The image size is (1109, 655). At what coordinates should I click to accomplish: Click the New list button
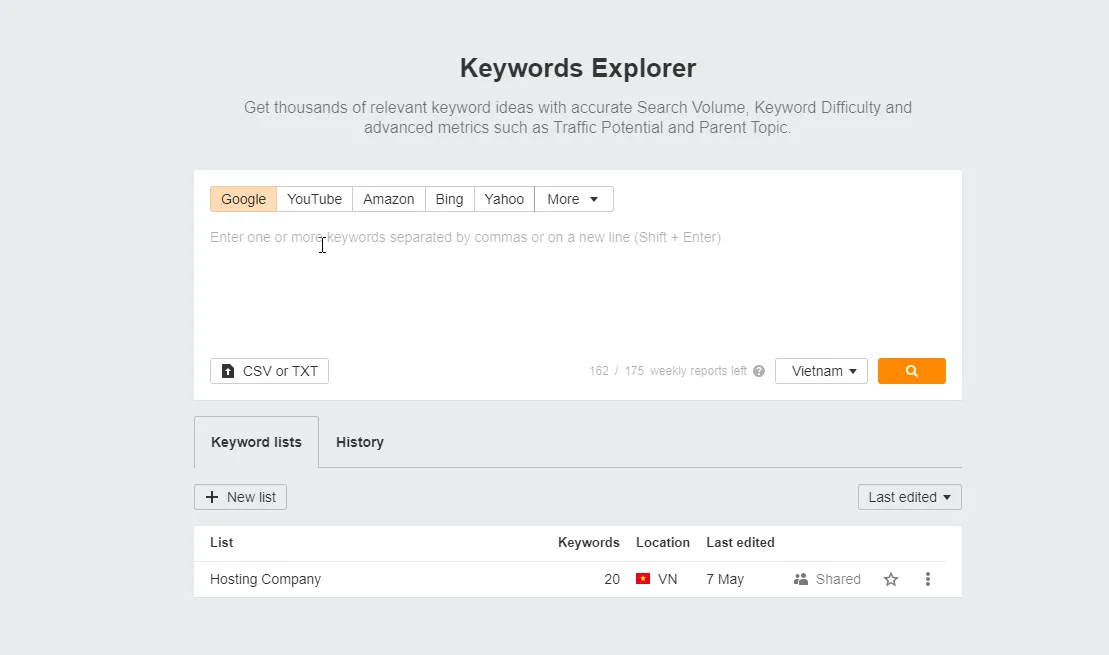(240, 496)
